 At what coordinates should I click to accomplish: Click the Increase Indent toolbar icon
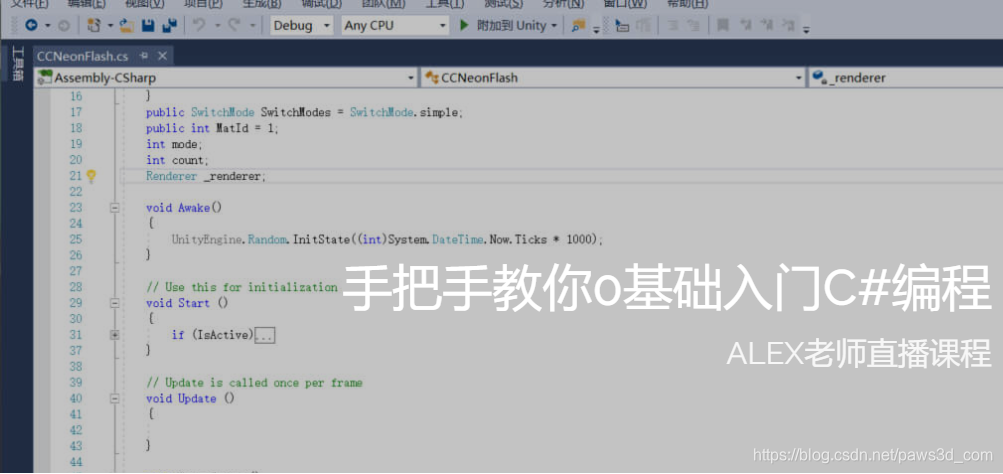(694, 26)
